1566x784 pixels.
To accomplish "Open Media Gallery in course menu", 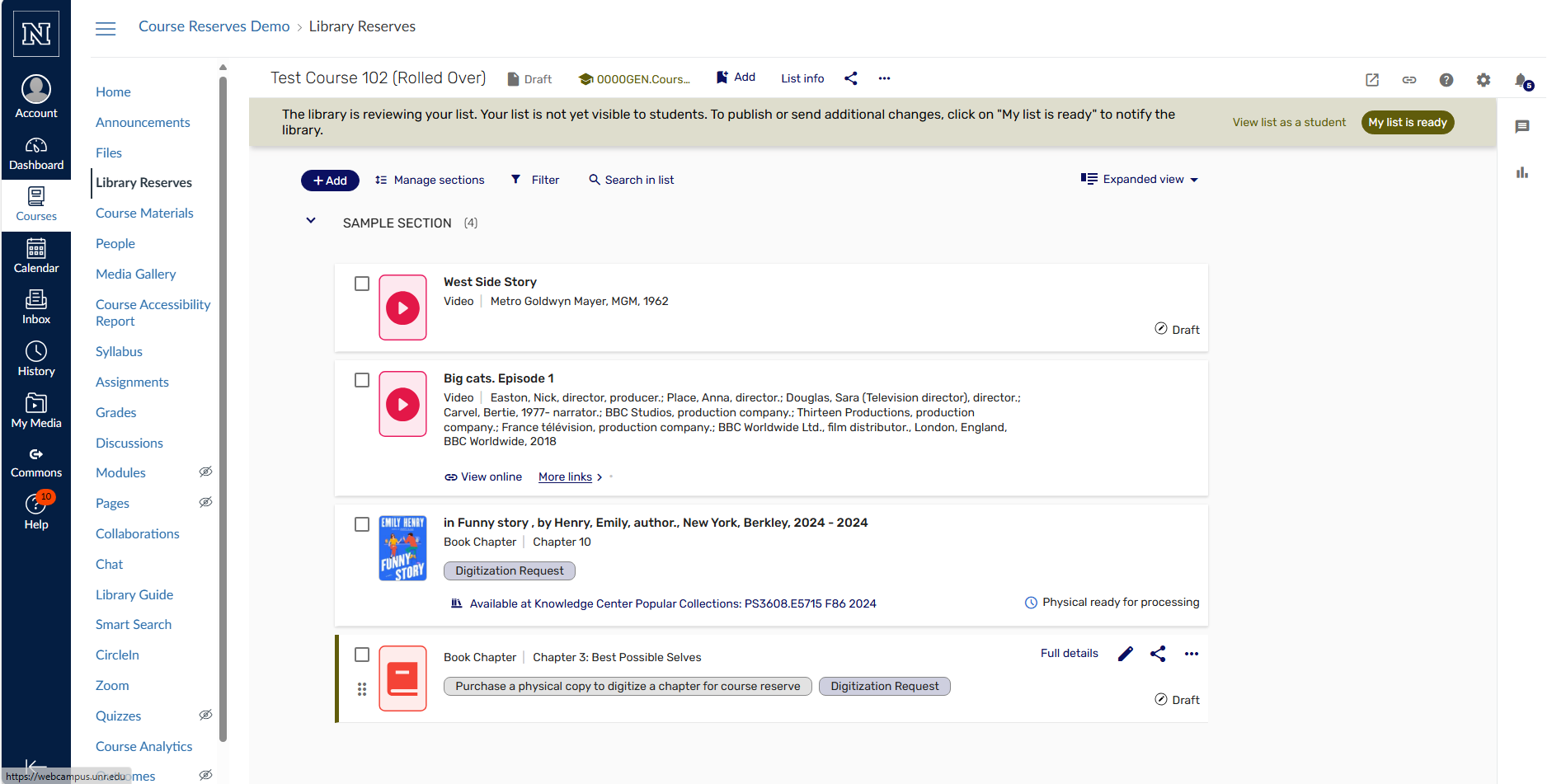I will point(135,274).
